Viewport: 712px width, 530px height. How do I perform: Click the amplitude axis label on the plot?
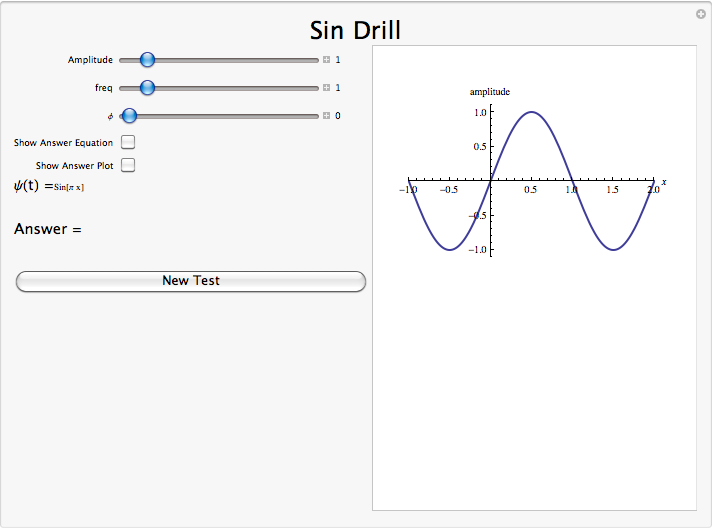pos(490,92)
